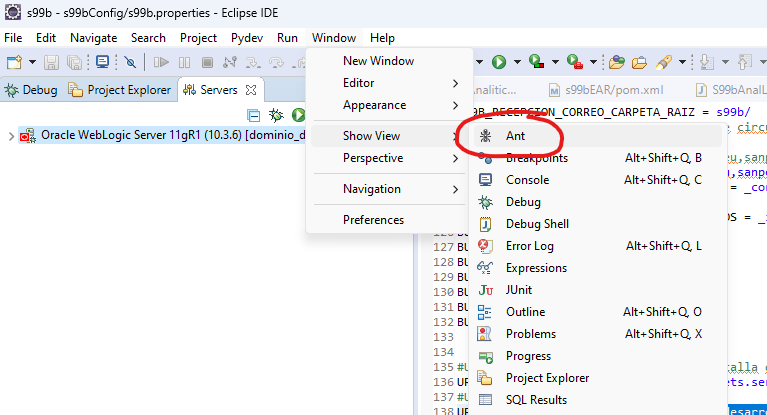
Task: Expand the Perspective submenu
Action: click(x=389, y=158)
